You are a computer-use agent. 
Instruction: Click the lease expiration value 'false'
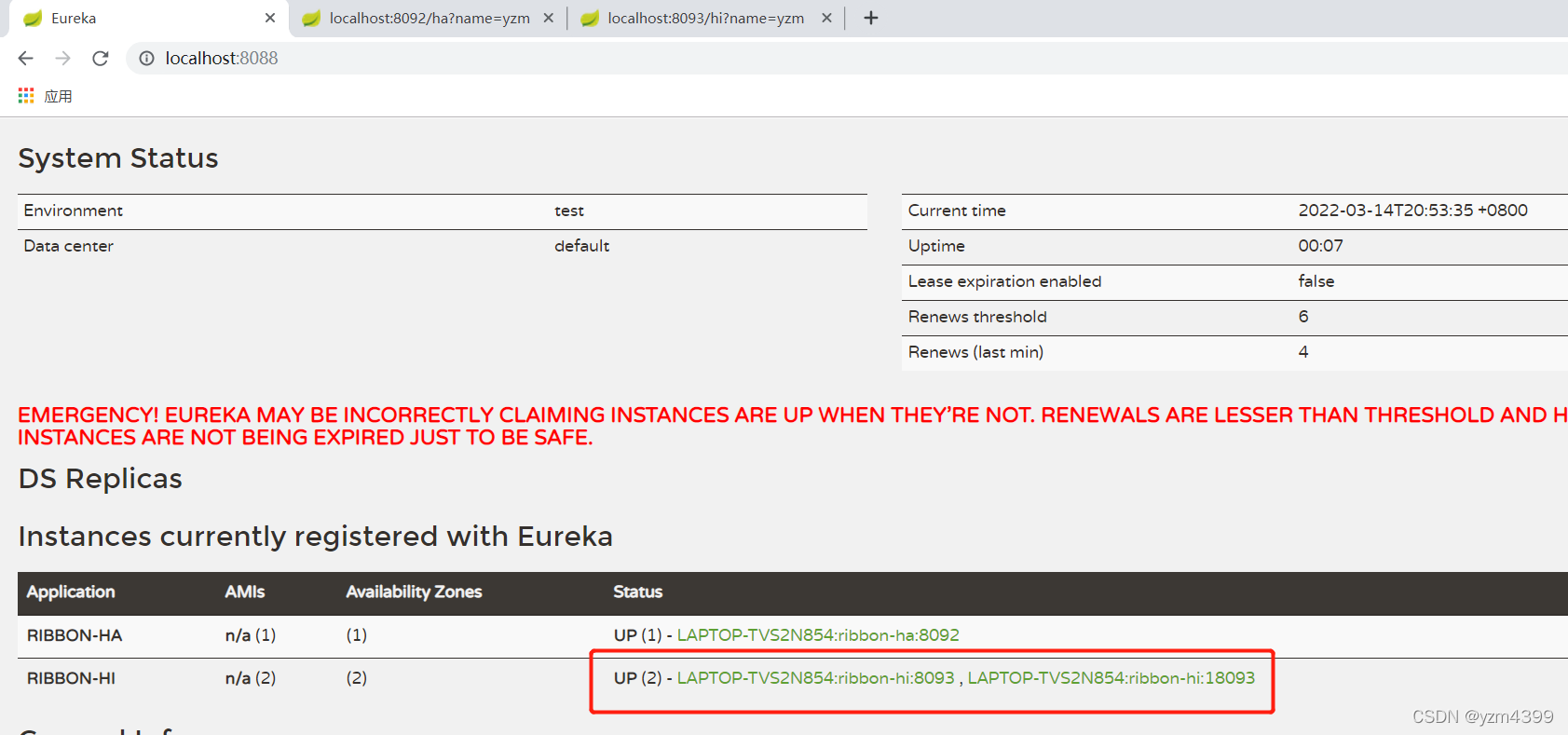pos(1316,281)
